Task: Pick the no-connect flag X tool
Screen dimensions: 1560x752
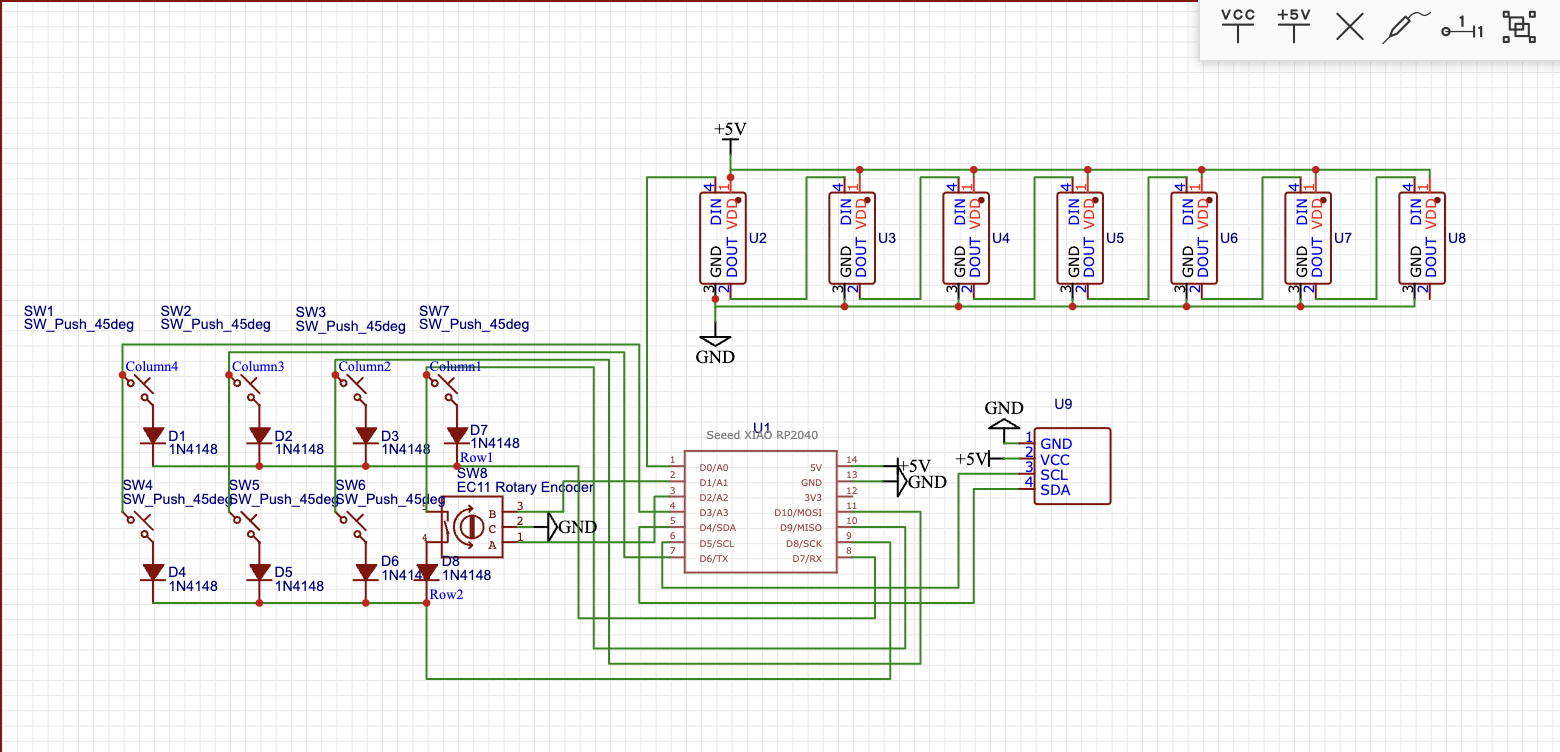Action: (x=1350, y=28)
